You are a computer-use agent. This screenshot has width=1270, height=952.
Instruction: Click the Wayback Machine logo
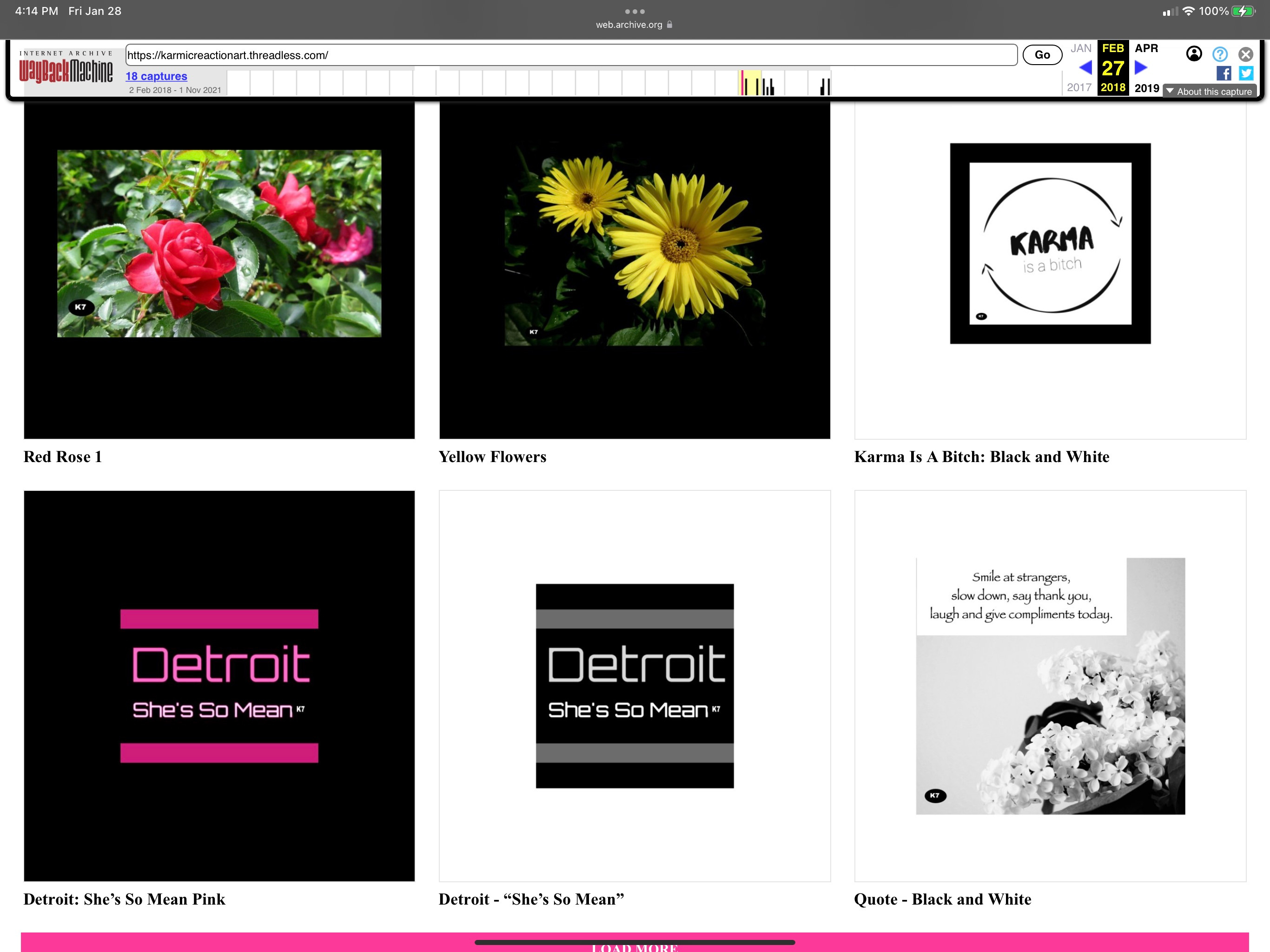pyautogui.click(x=66, y=67)
